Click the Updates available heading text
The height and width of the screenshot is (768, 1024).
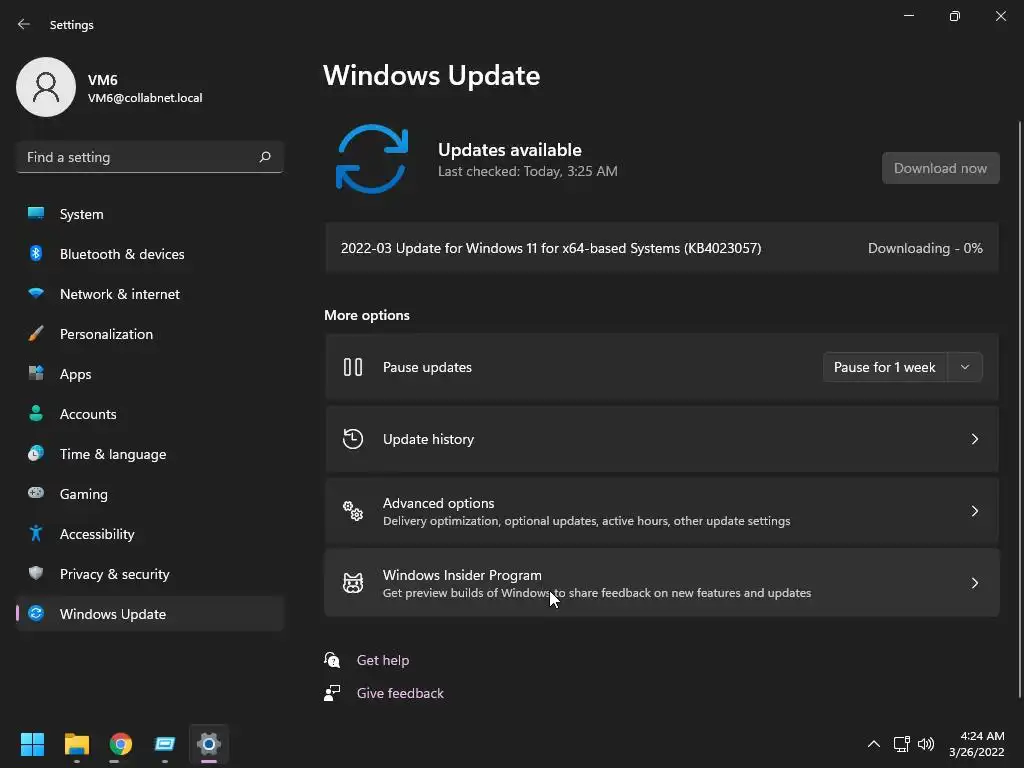pyautogui.click(x=509, y=150)
